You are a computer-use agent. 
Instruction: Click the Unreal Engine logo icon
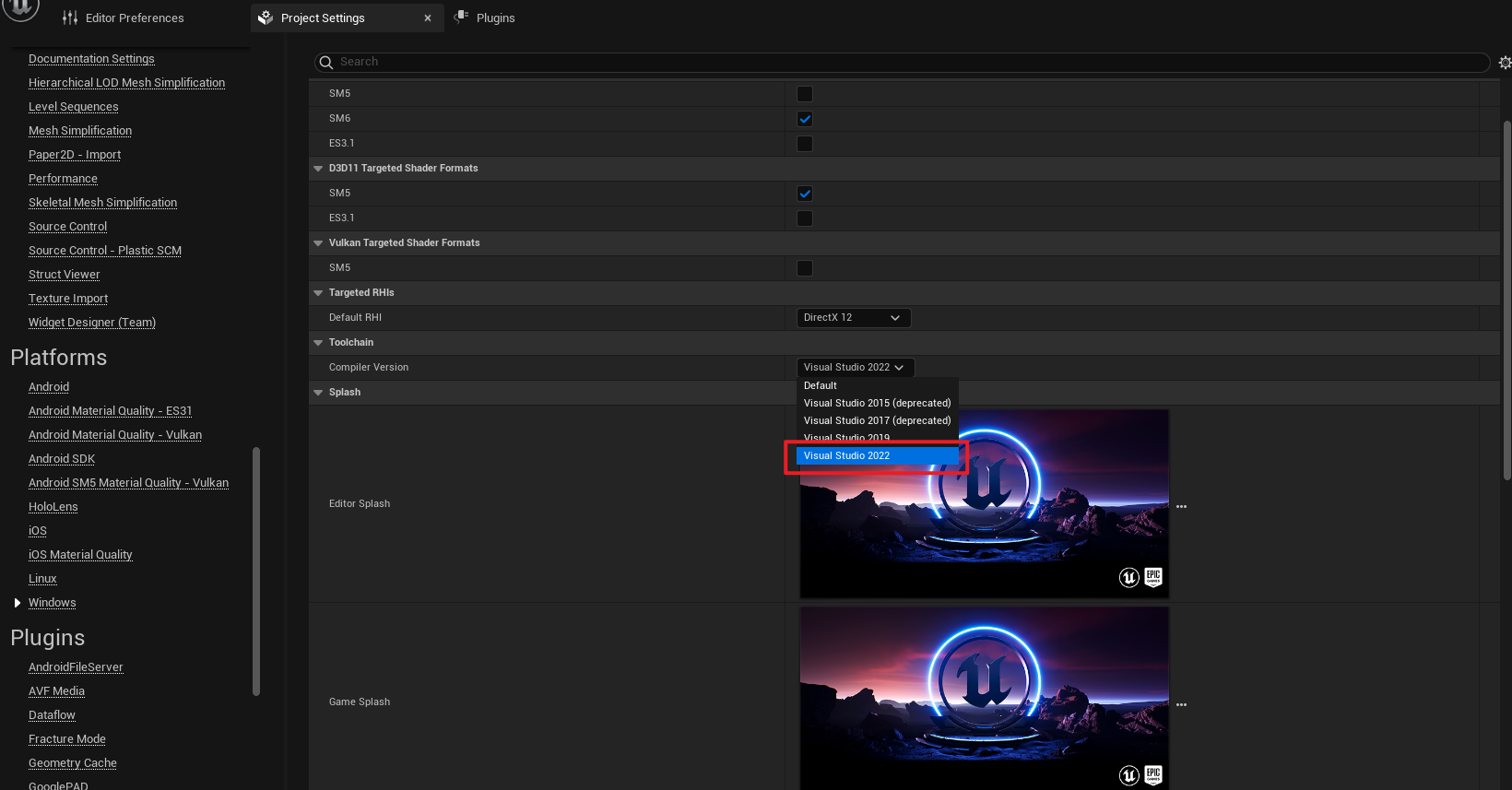pos(19,8)
